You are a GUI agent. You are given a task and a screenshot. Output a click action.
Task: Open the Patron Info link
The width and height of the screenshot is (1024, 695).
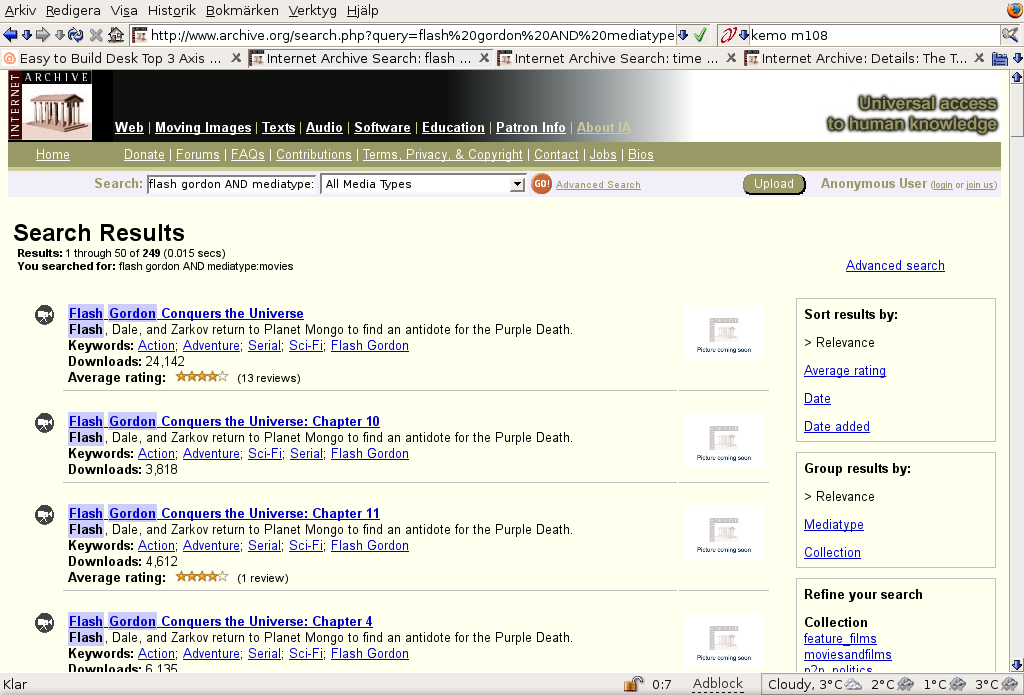click(530, 127)
